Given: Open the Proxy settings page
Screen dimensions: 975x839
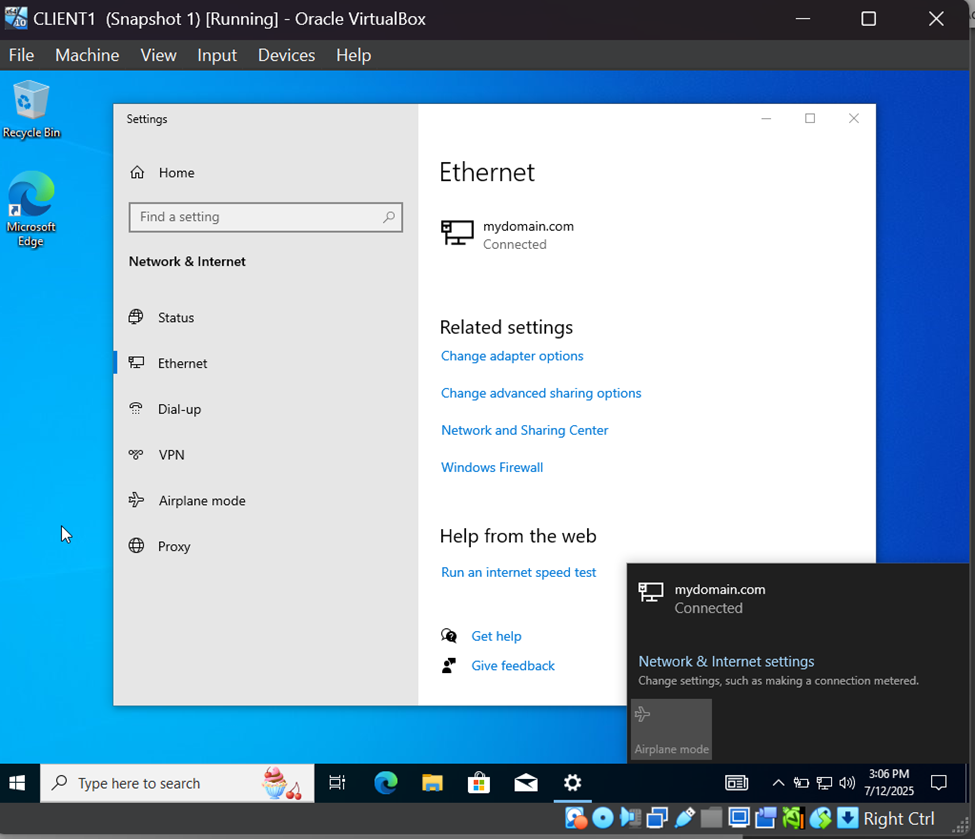Looking at the screenshot, I should (159, 547).
